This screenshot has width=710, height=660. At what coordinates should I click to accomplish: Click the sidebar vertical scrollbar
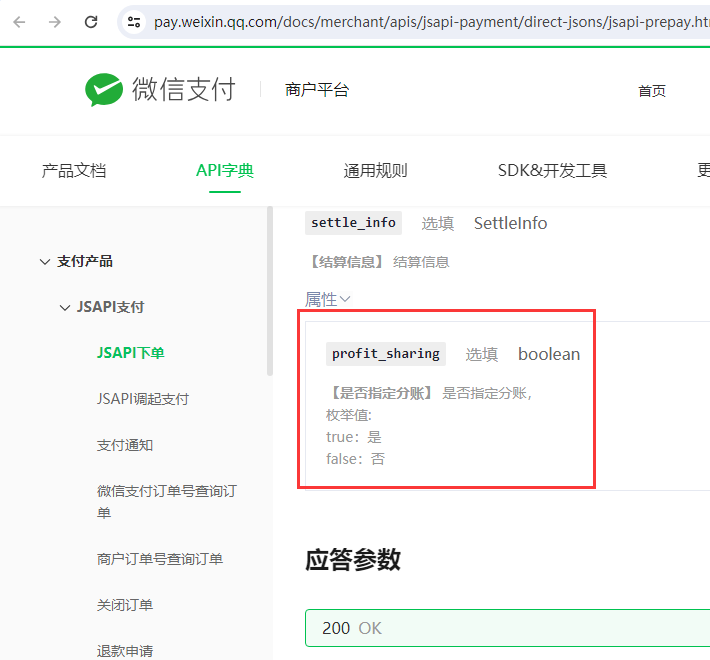[x=270, y=291]
